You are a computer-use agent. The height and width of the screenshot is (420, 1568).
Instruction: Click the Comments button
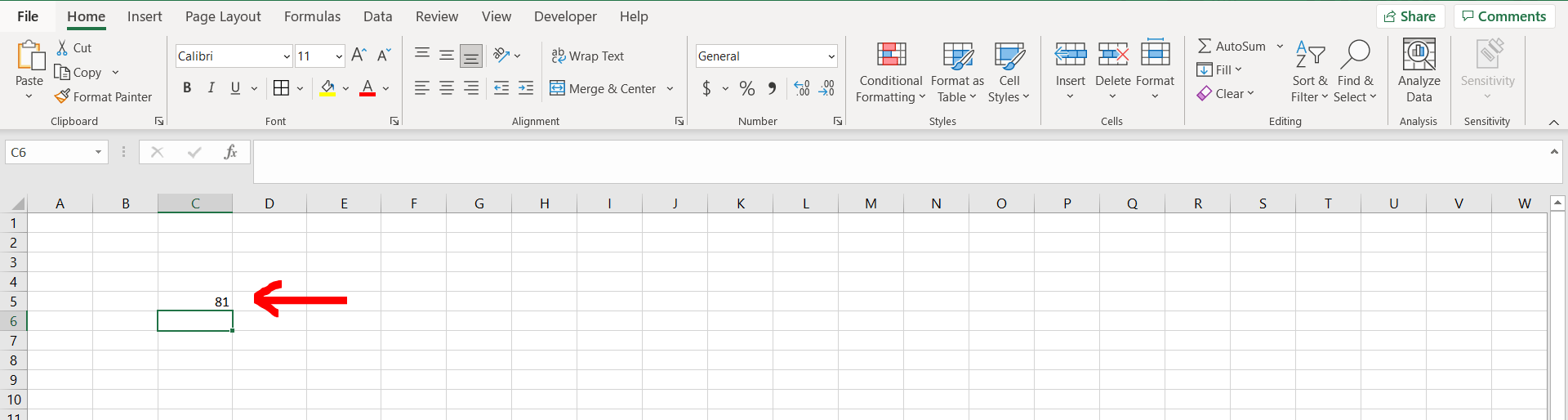coord(1503,16)
